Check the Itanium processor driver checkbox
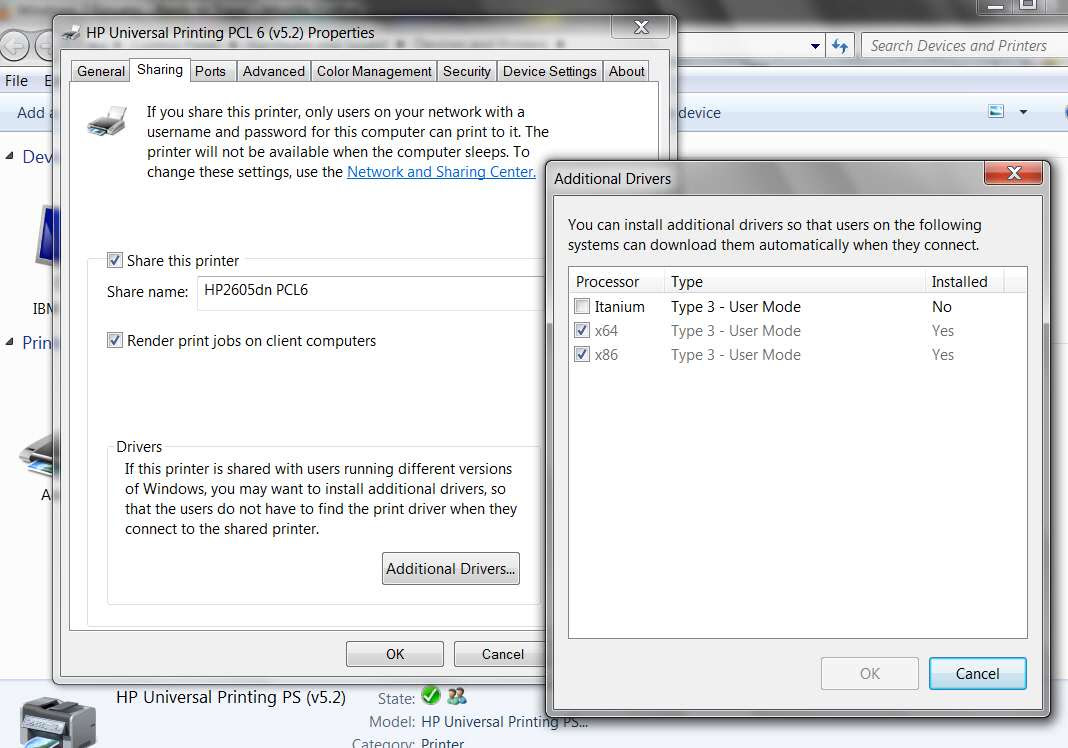The height and width of the screenshot is (748, 1068). 582,307
